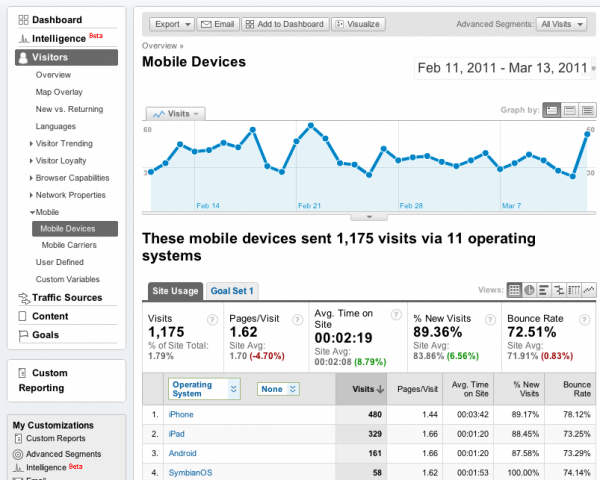Open the iPad operating system link

(176, 434)
